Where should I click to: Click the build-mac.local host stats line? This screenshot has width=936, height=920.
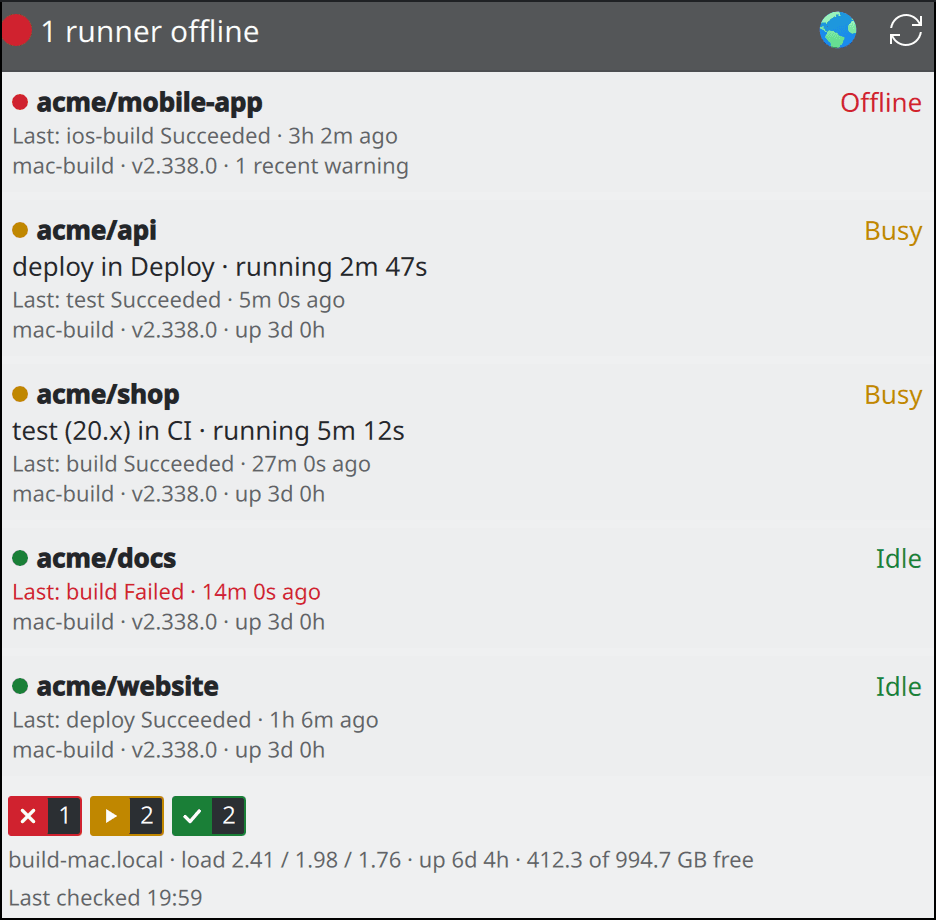381,860
